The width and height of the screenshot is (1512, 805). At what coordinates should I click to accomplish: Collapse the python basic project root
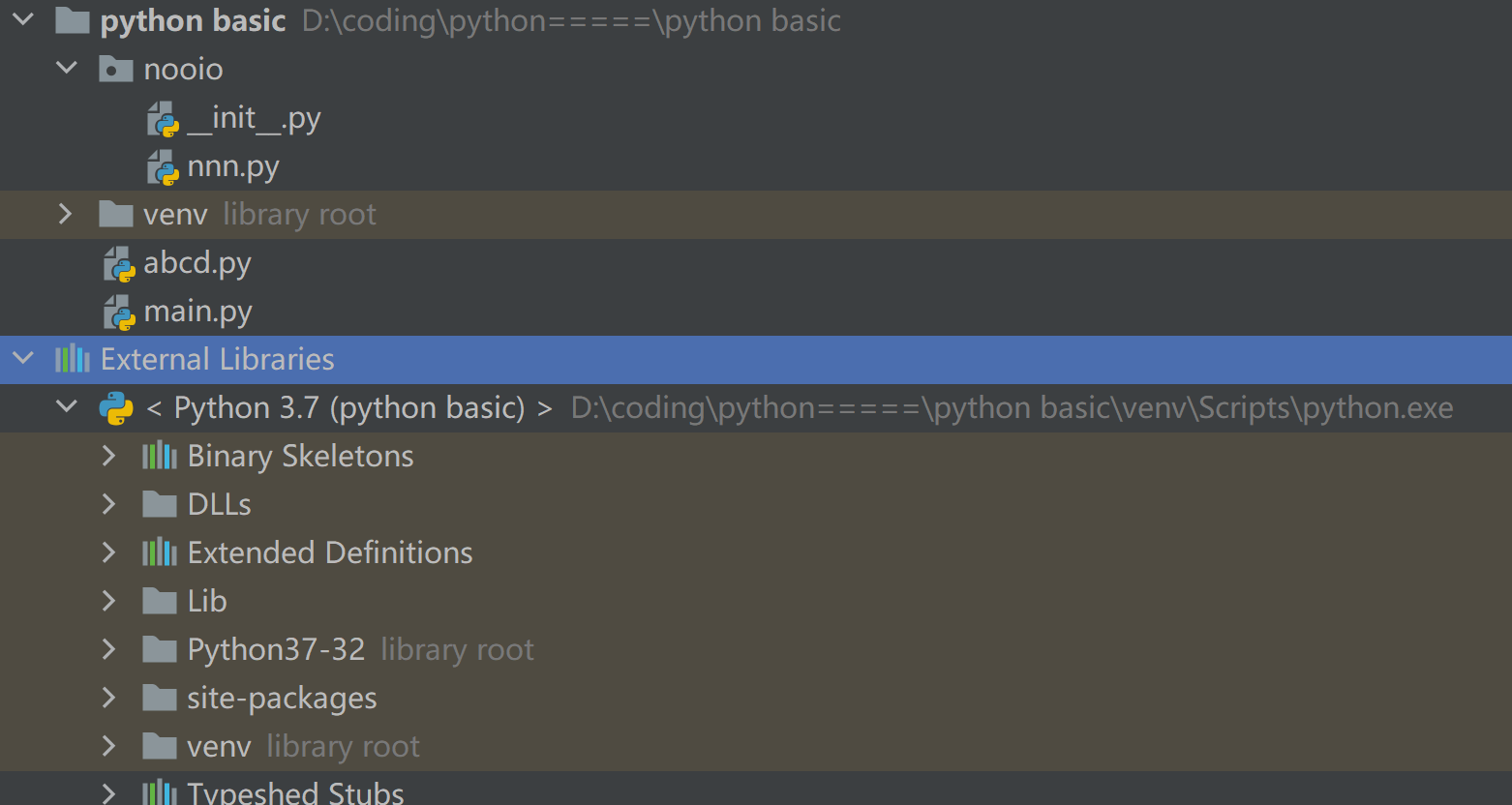(23, 19)
